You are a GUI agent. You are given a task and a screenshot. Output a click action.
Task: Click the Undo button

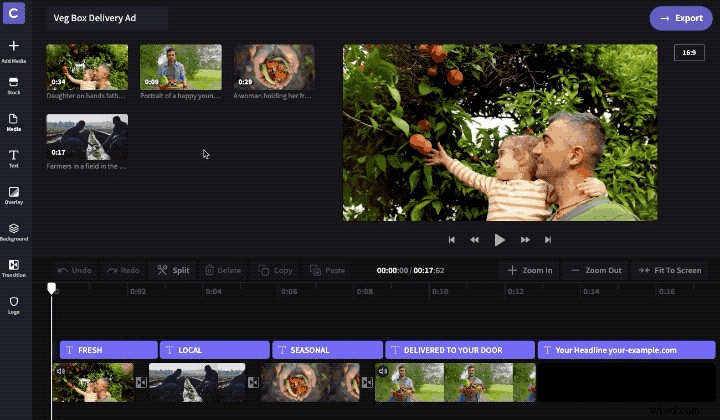coord(75,270)
